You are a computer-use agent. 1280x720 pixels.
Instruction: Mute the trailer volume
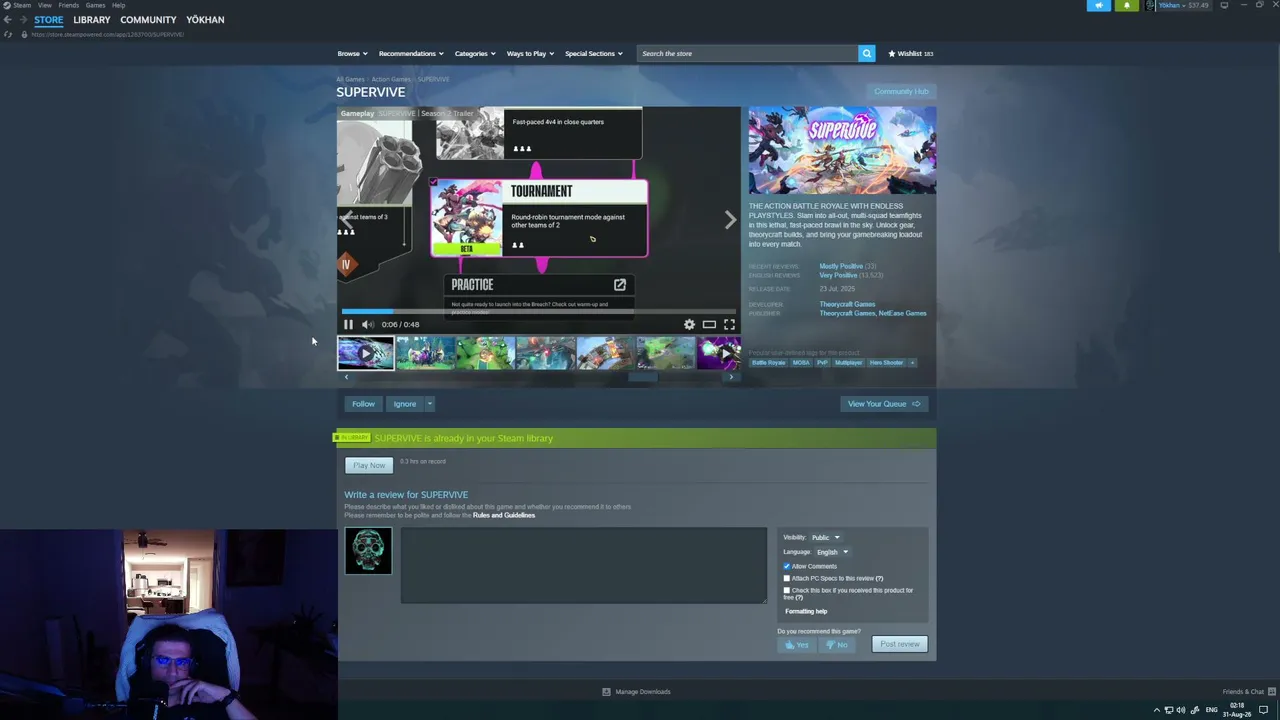point(368,324)
